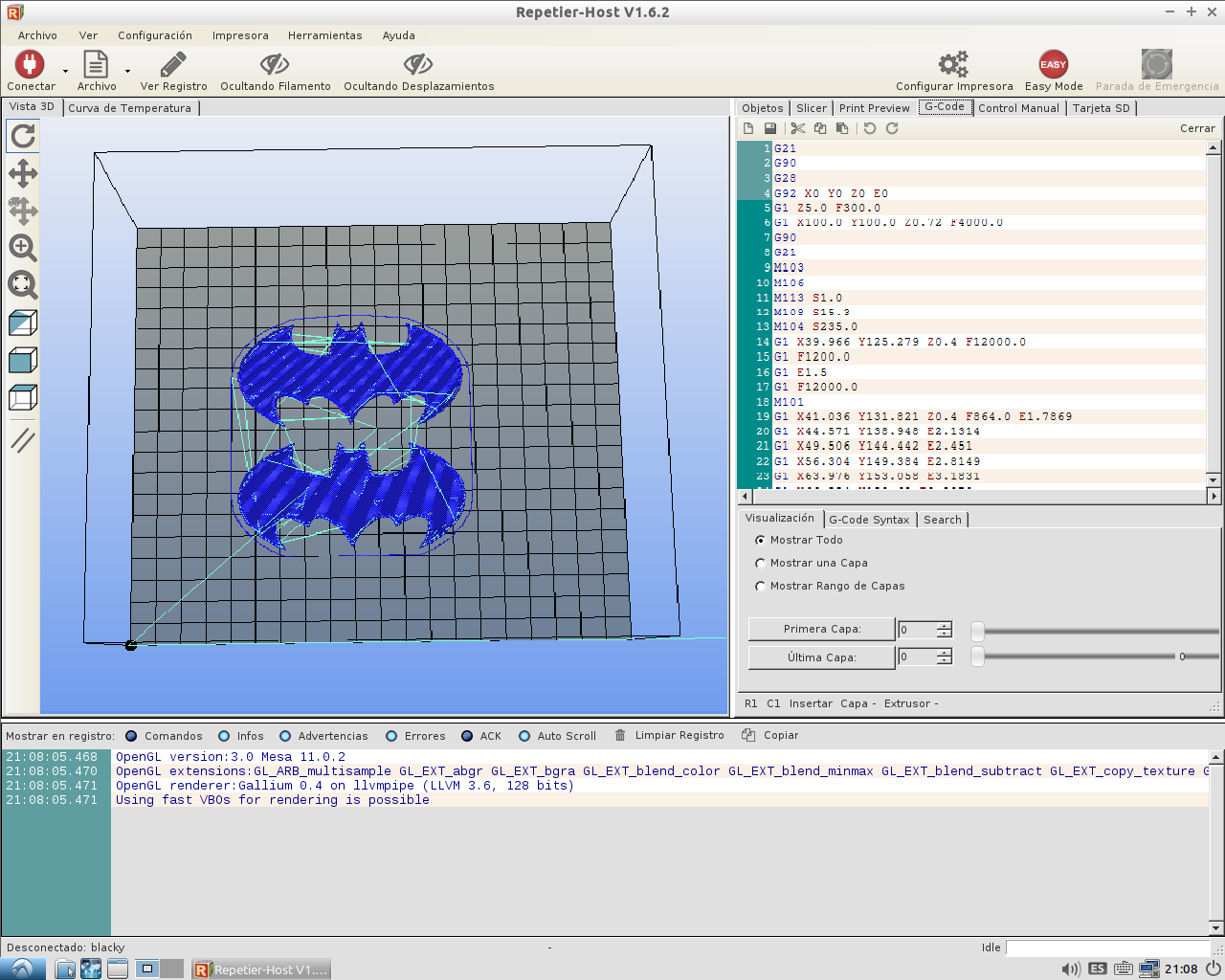Increase Última Capa stepper value
This screenshot has height=980, width=1225.
(945, 653)
